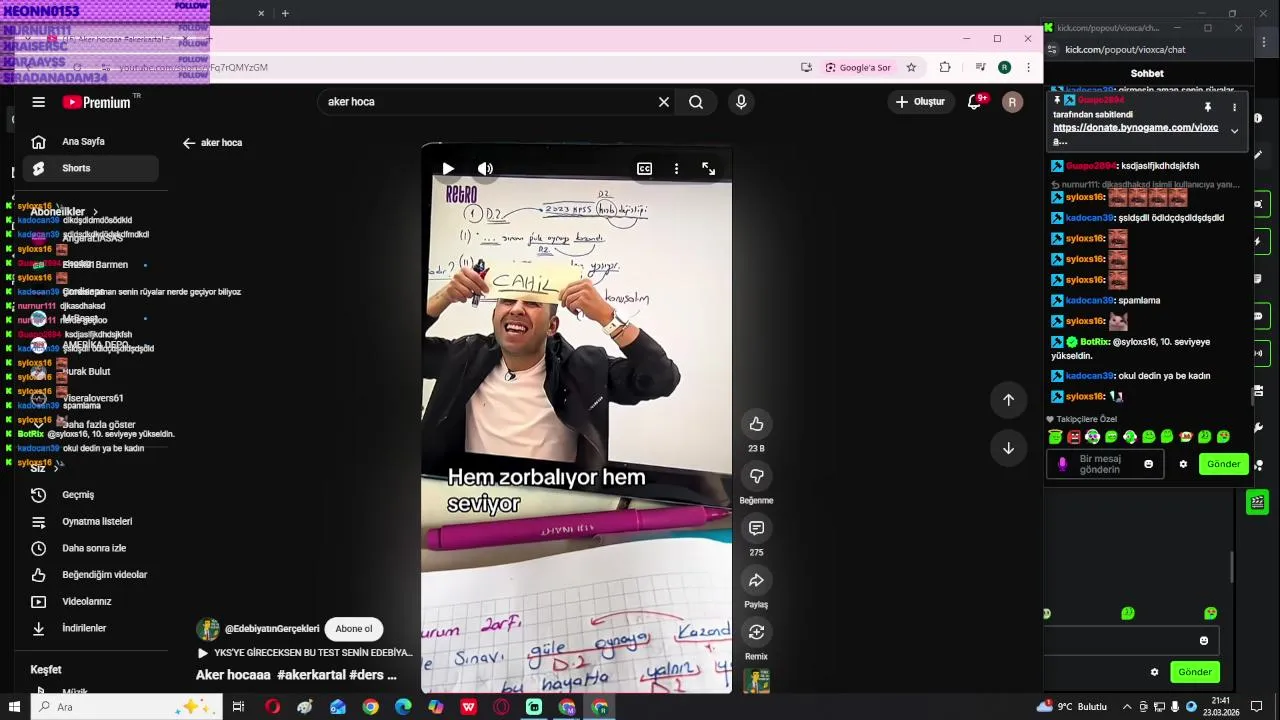1280x720 pixels.
Task: Dislike the Short with Beğenme button
Action: coord(756,476)
